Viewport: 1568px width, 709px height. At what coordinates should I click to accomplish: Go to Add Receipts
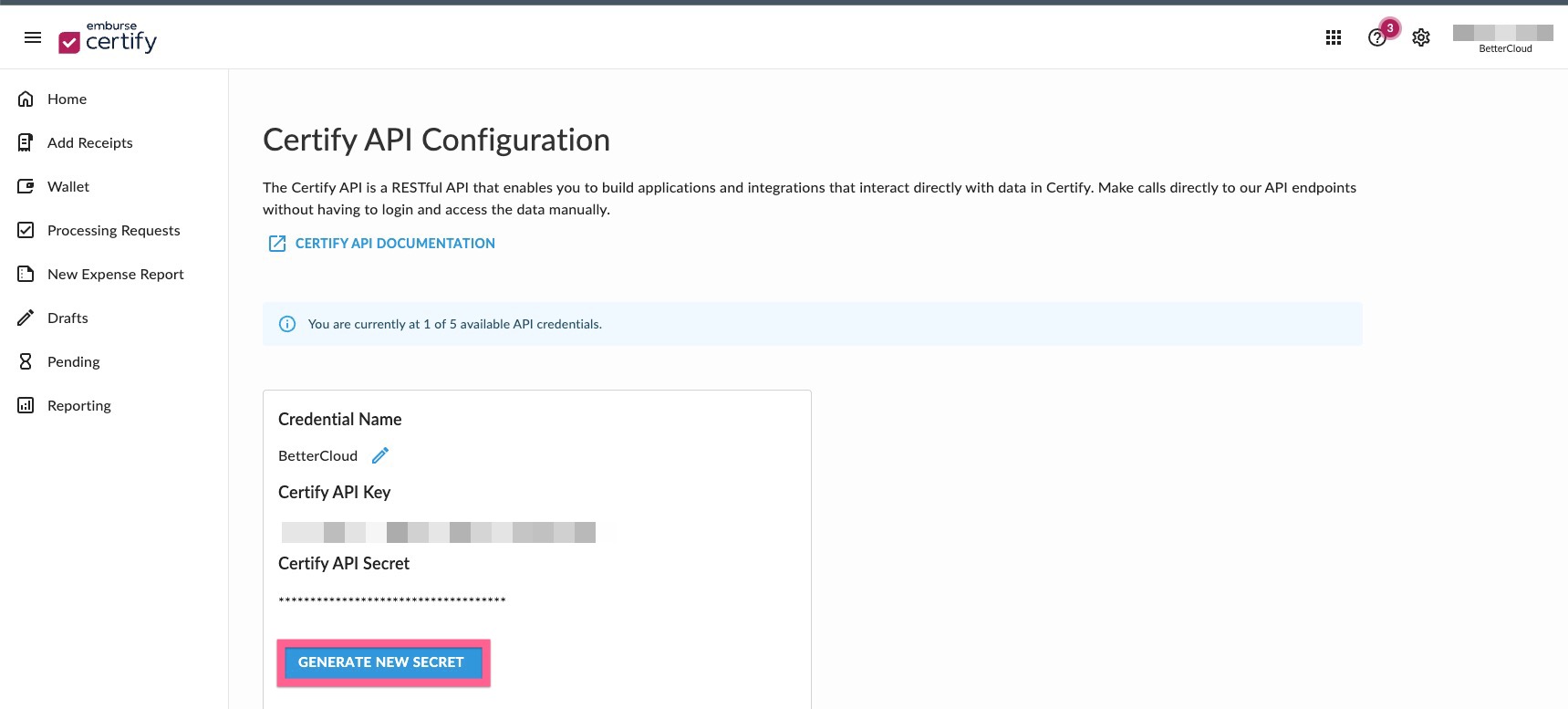click(89, 142)
